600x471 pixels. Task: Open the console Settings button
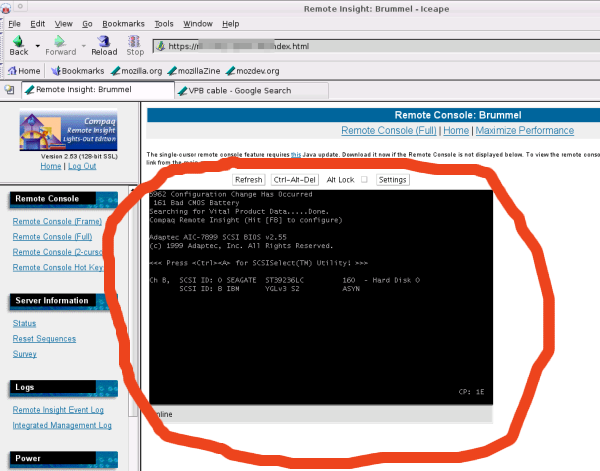pyautogui.click(x=392, y=179)
